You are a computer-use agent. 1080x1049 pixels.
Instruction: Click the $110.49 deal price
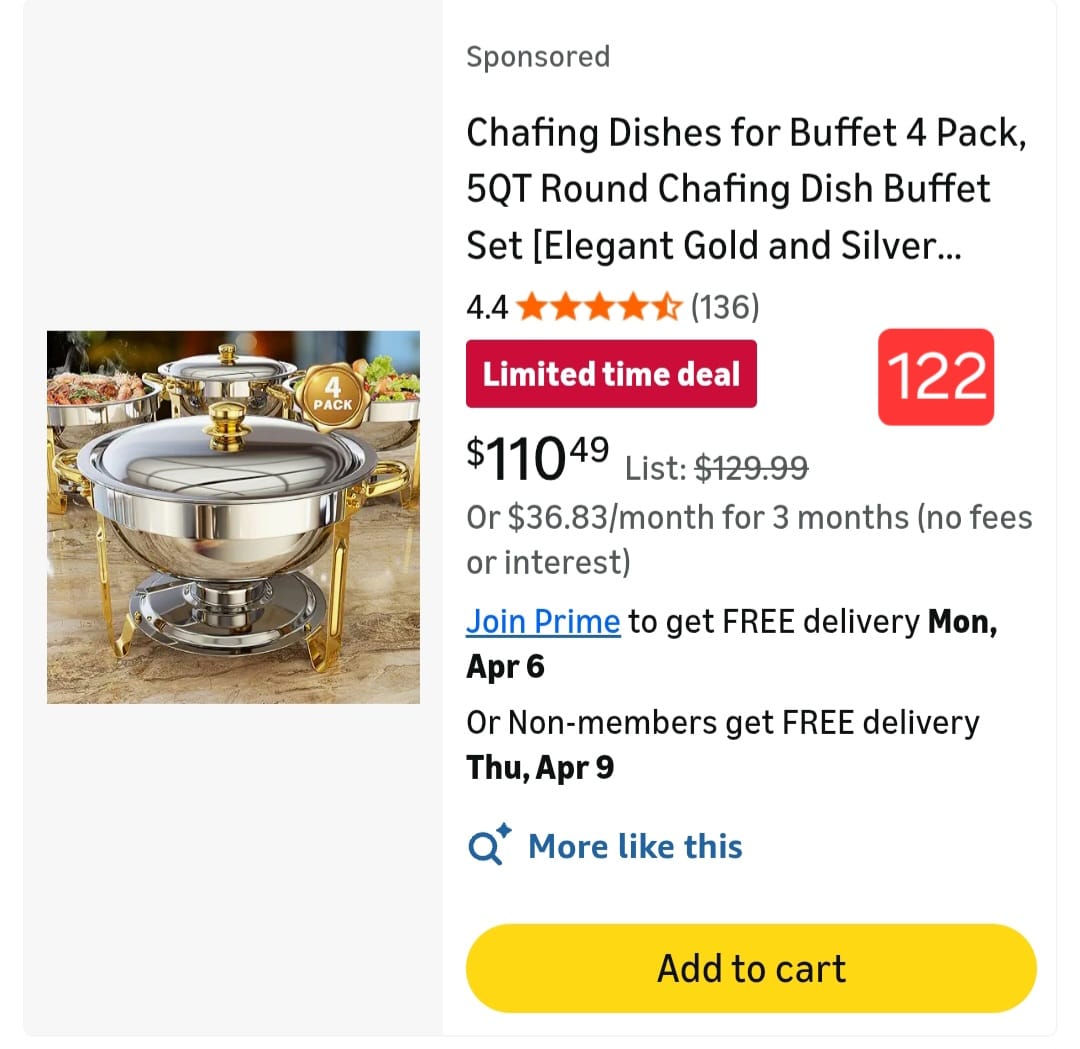(537, 458)
